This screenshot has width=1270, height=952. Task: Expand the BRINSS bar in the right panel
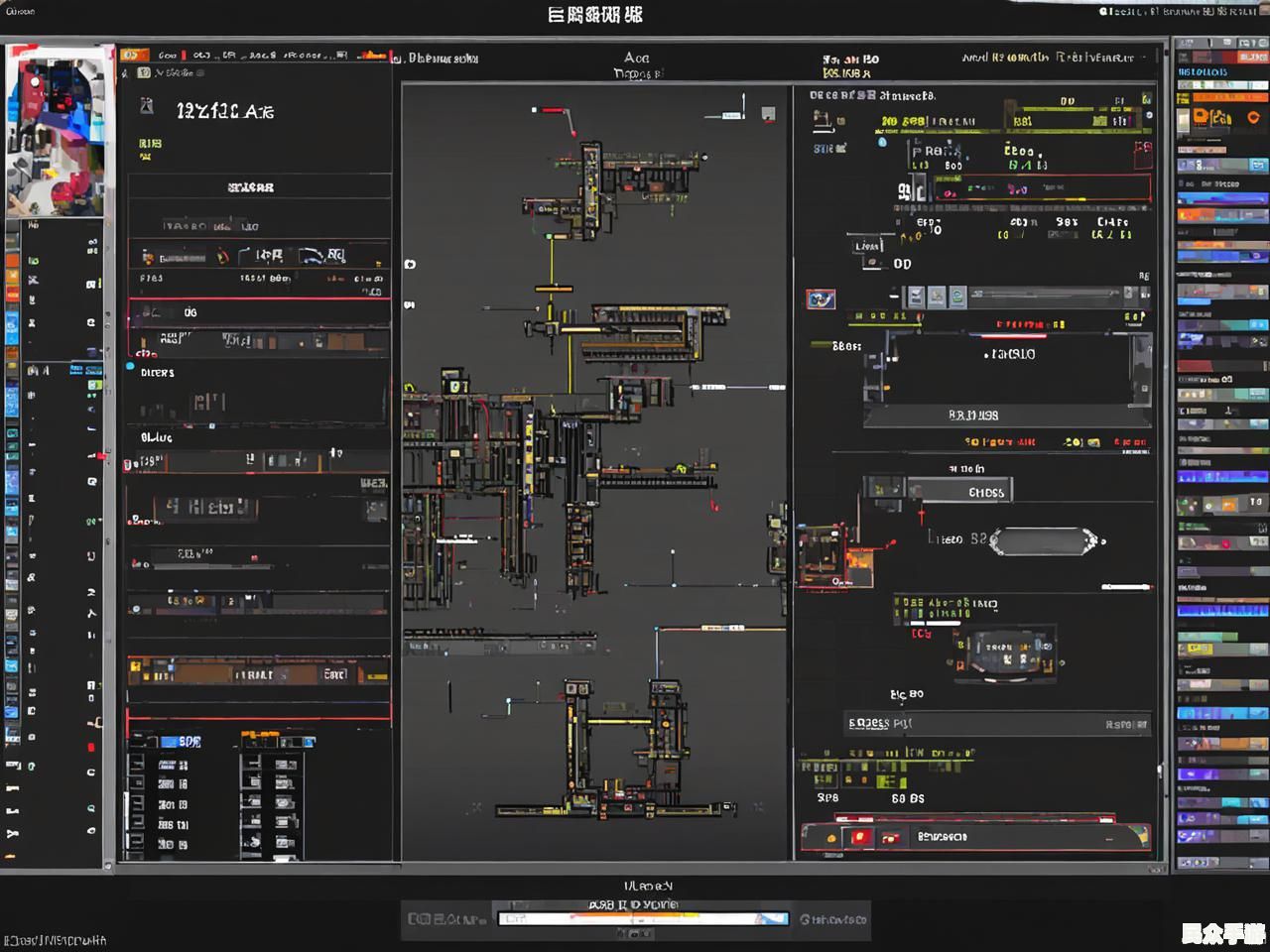pyautogui.click(x=972, y=416)
